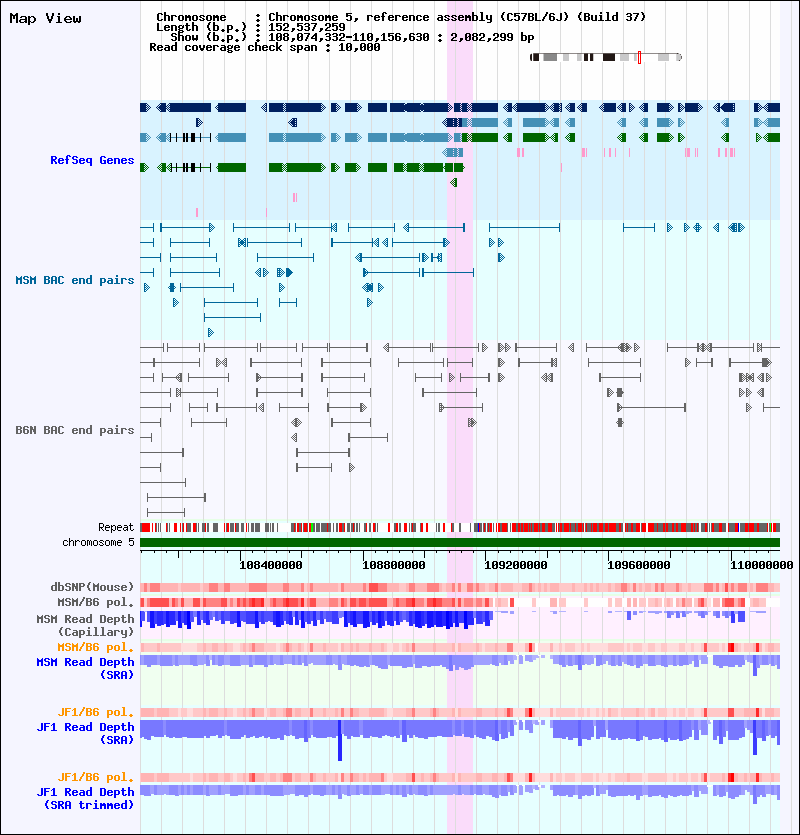Select the B6N BAC end pairs track label
Screen dimensions: 800x835
[x=75, y=430]
